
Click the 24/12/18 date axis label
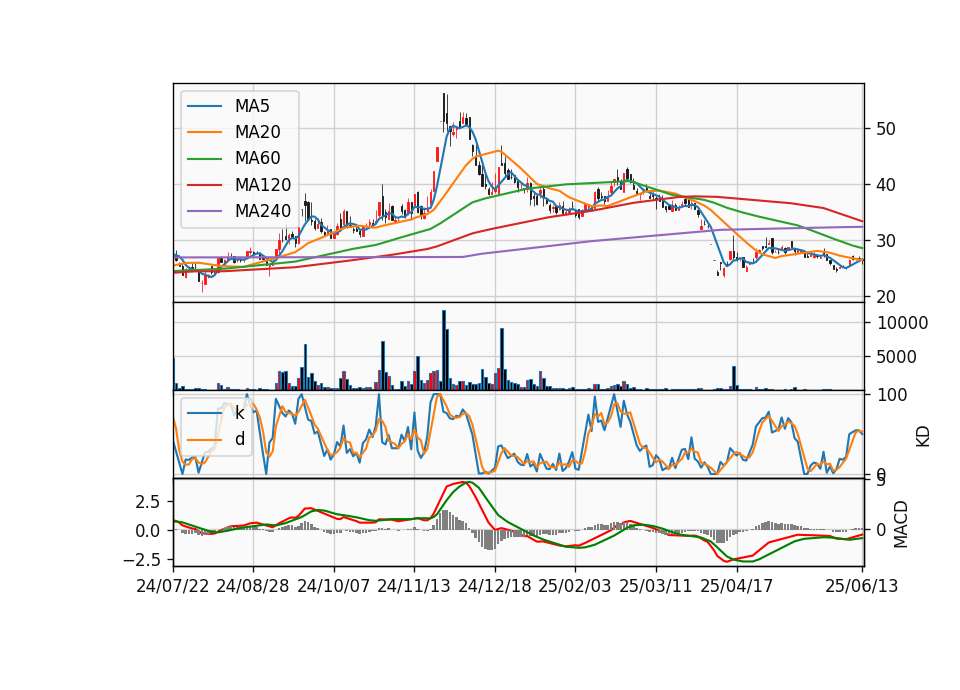click(x=495, y=586)
